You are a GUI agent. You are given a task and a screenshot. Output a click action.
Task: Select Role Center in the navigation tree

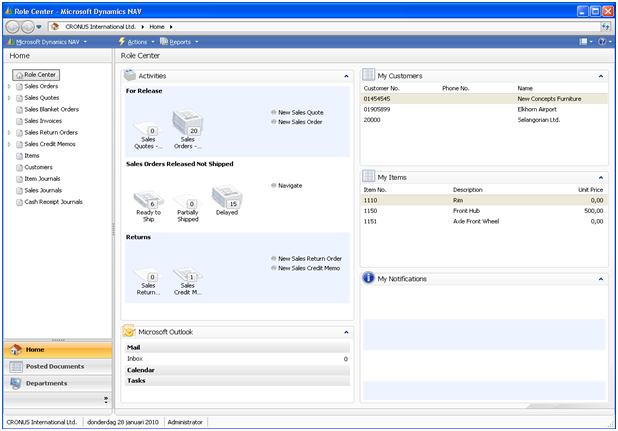click(x=36, y=74)
